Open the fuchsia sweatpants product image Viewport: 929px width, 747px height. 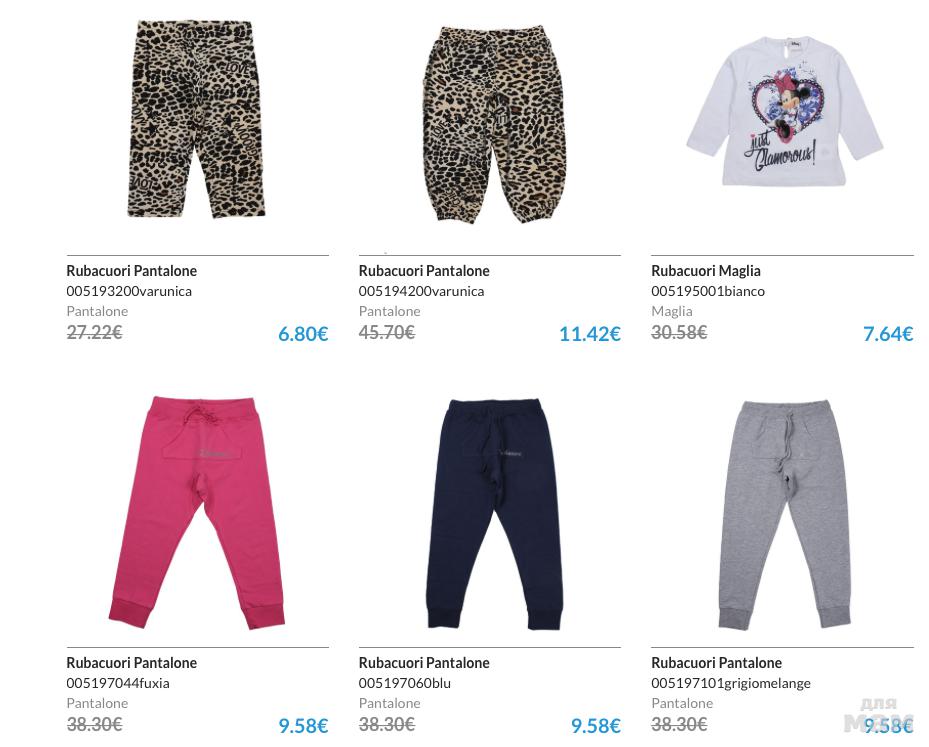click(197, 513)
